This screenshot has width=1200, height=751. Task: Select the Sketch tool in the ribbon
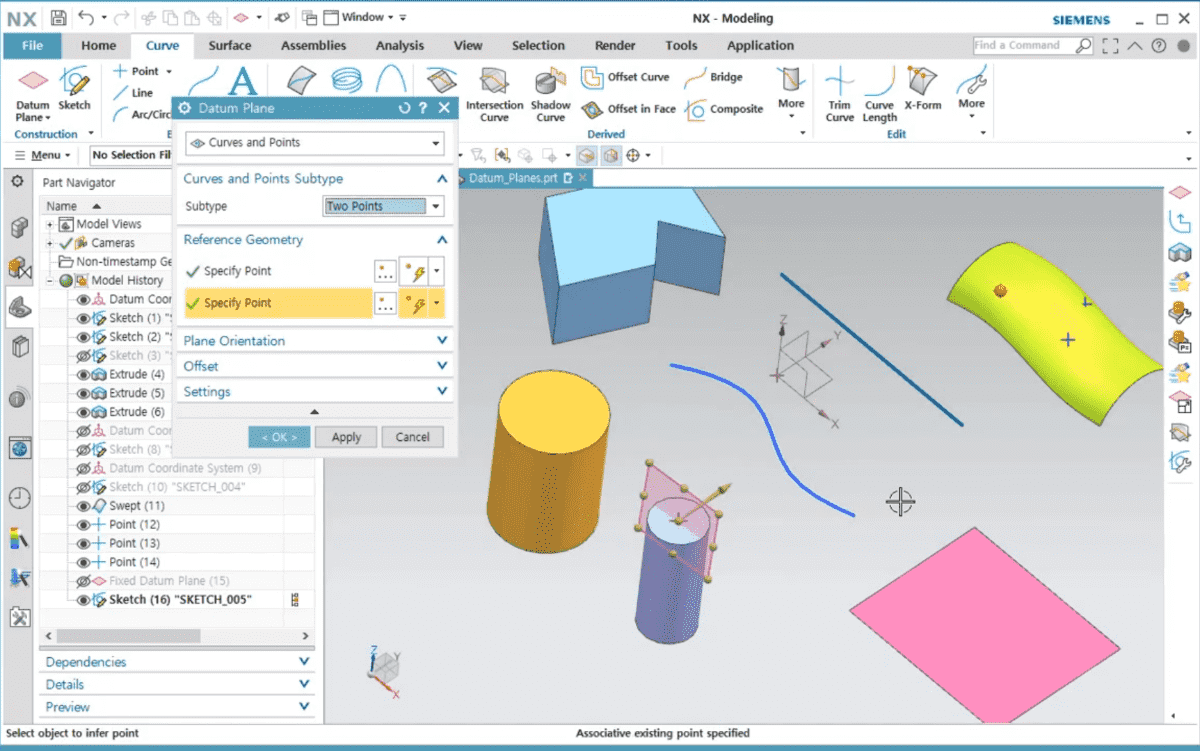point(74,89)
